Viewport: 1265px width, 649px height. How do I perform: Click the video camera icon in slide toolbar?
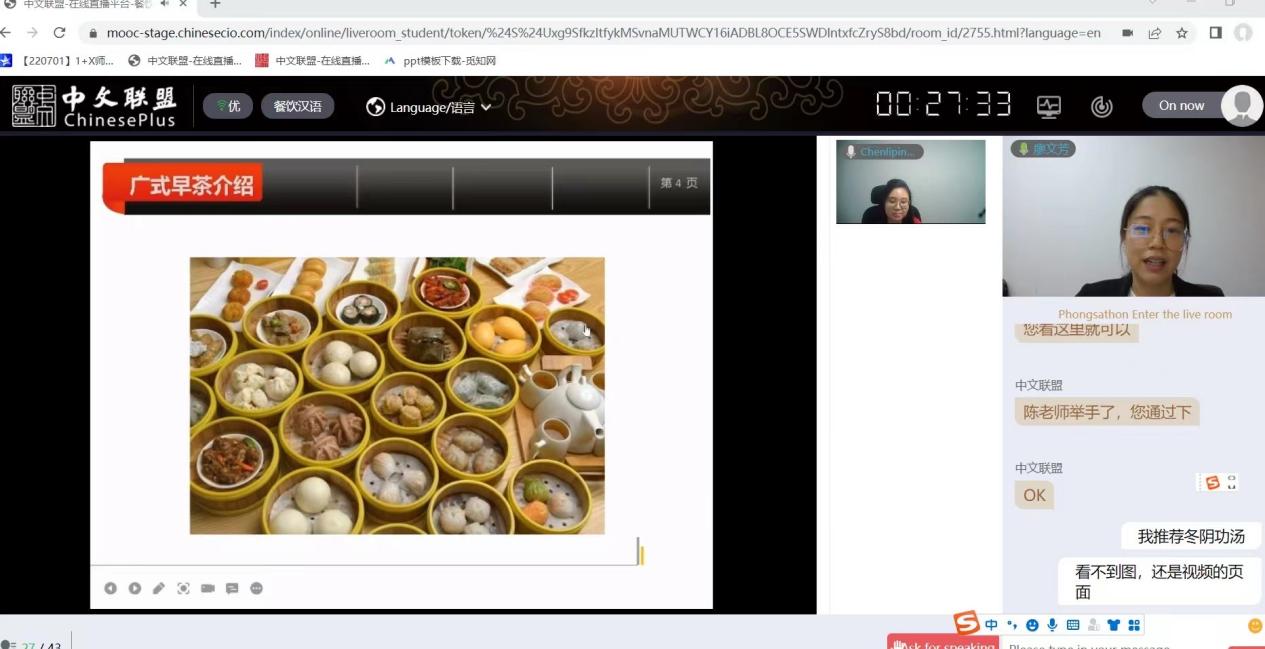(208, 588)
